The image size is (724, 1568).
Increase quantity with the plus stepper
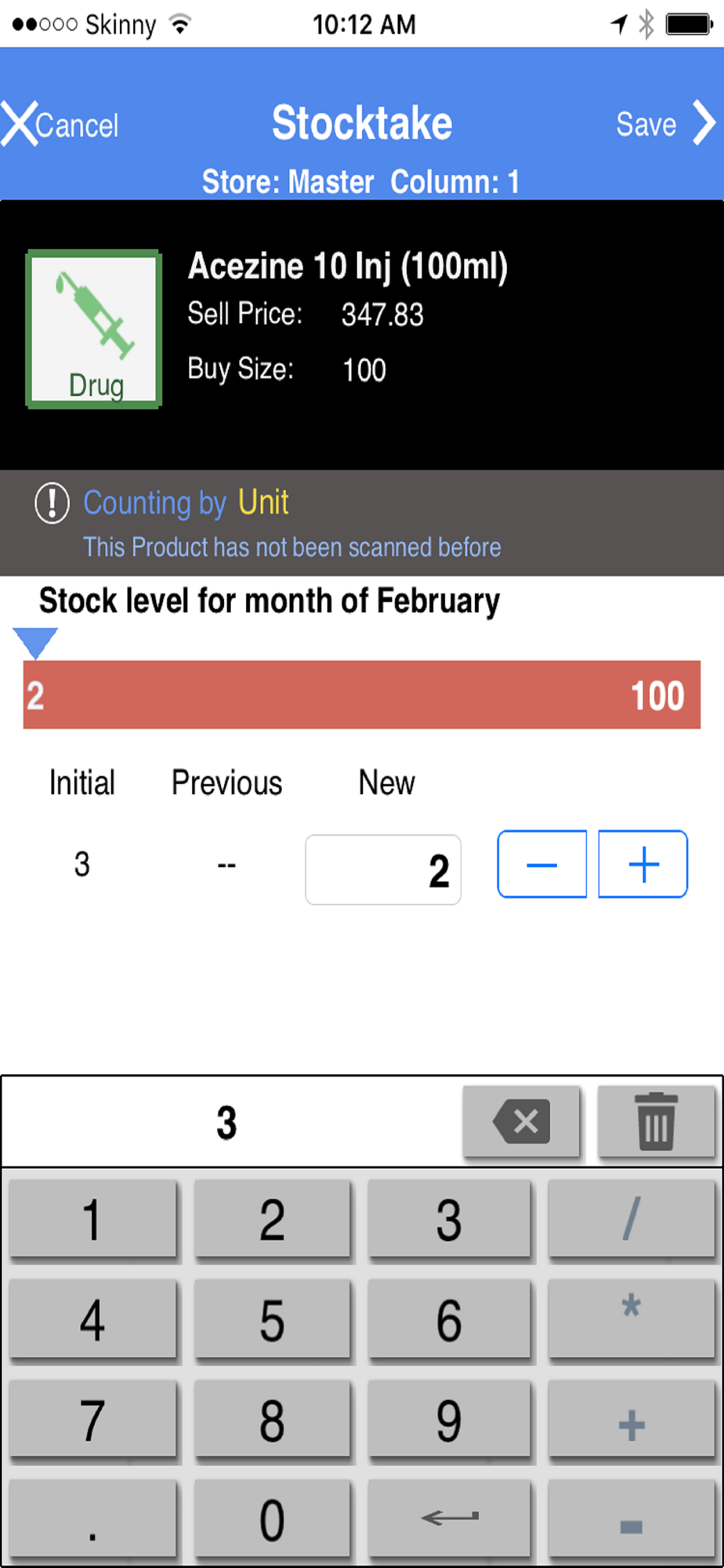[643, 864]
